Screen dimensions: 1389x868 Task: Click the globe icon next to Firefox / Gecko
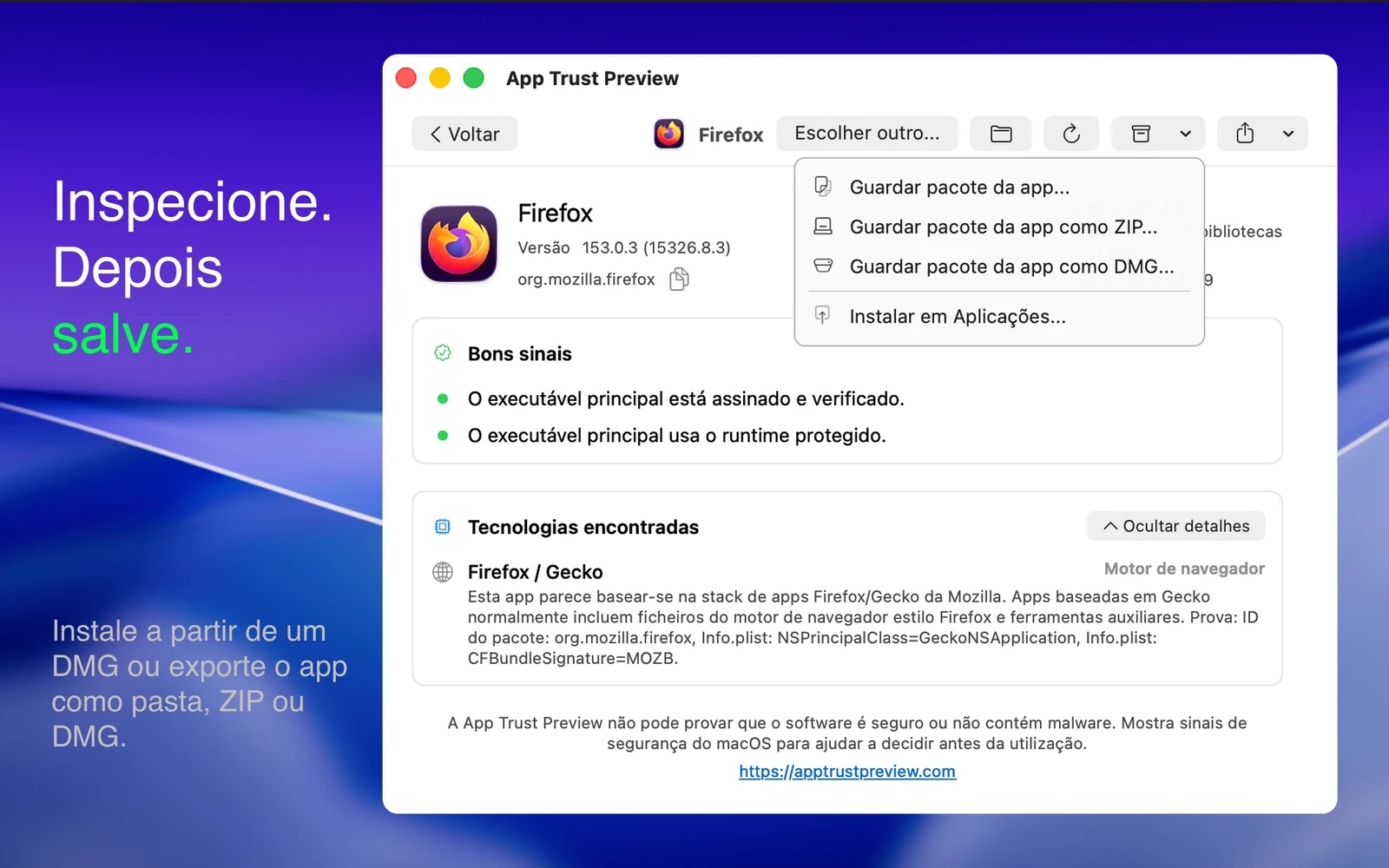pos(443,572)
